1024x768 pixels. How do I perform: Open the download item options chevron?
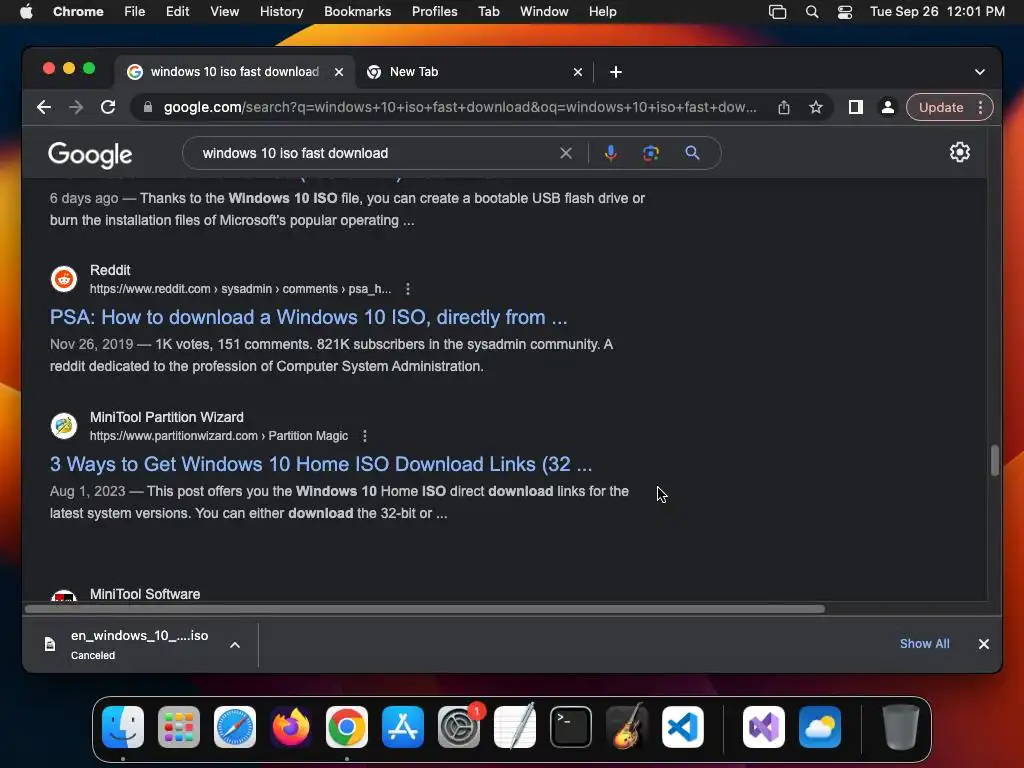point(235,645)
